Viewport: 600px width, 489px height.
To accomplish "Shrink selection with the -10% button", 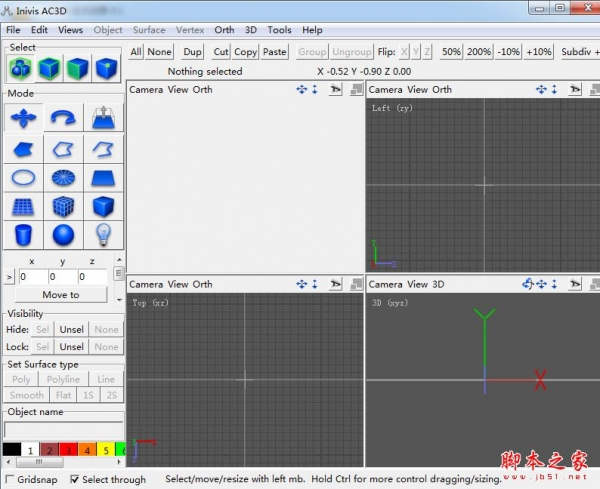I will pyautogui.click(x=509, y=52).
